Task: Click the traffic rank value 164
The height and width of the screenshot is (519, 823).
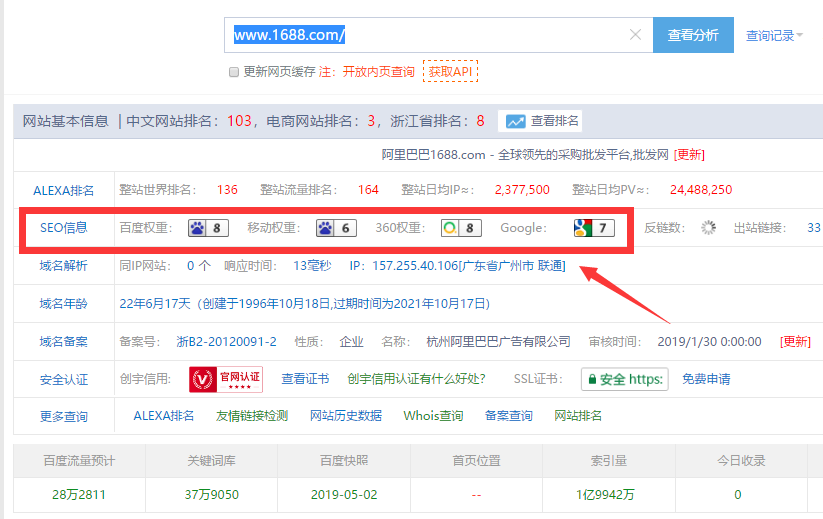Action: click(x=368, y=189)
